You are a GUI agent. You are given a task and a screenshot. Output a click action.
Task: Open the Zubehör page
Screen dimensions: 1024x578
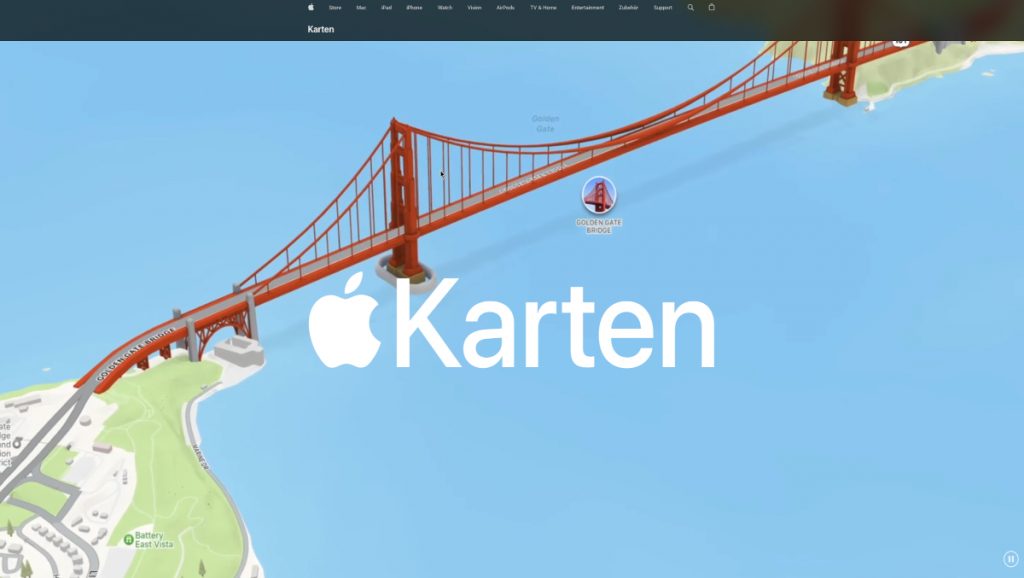[x=630, y=7]
